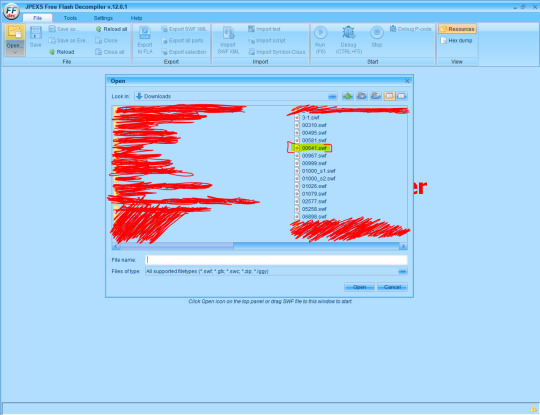
Task: Click Debug P-code in the ribbon
Action: tap(411, 29)
